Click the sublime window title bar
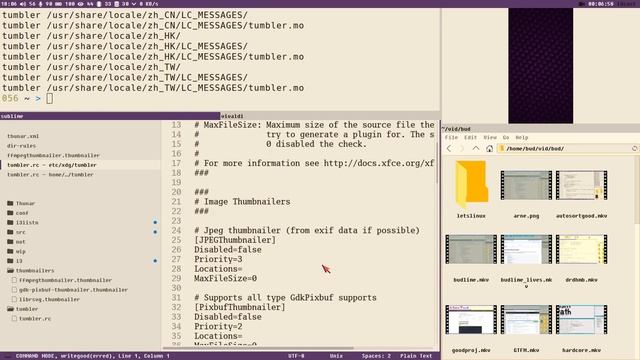Screen dimensions: 640x360 tap(110, 116)
